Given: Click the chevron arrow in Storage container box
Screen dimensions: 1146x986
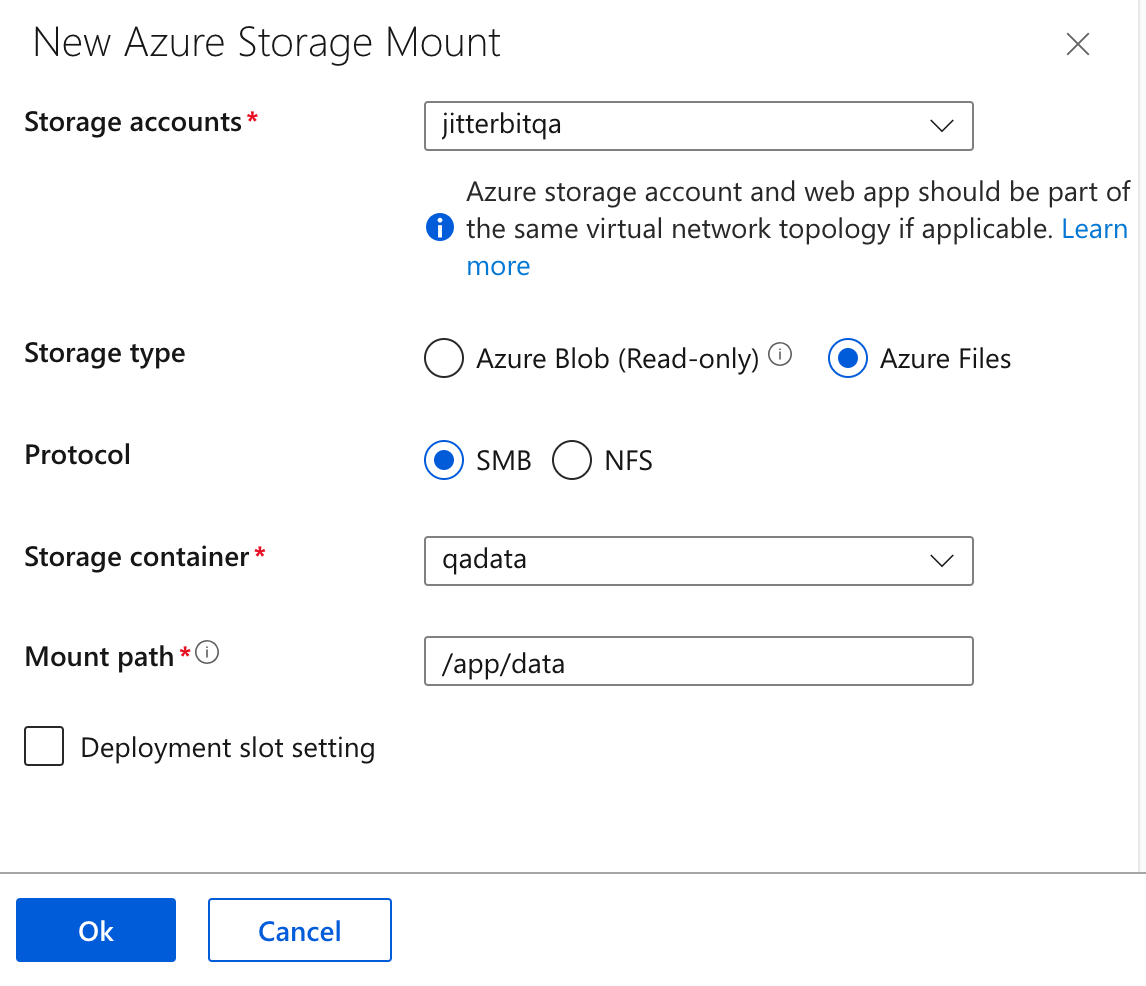Looking at the screenshot, I should pos(941,560).
